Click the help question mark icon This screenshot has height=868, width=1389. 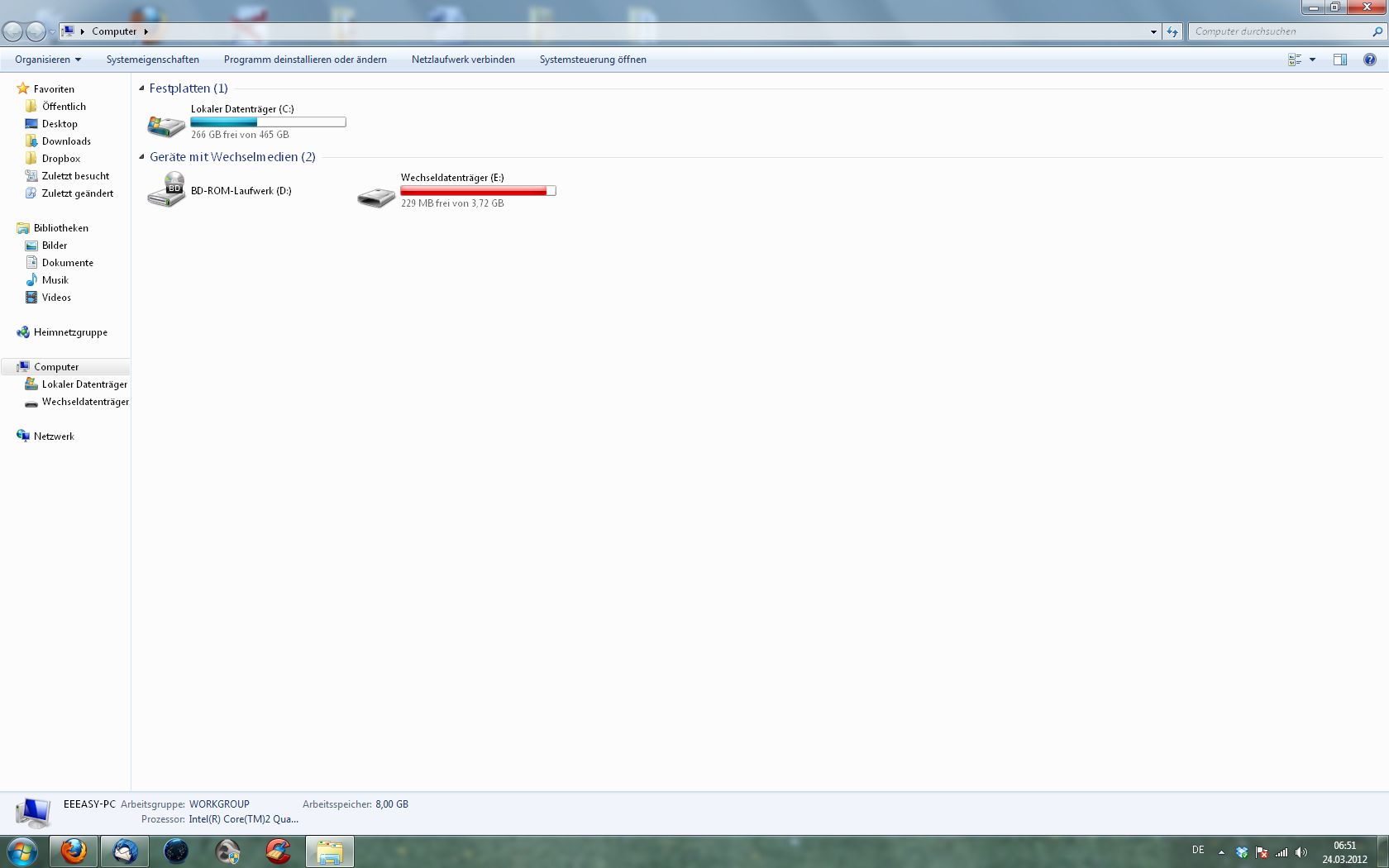(x=1370, y=60)
